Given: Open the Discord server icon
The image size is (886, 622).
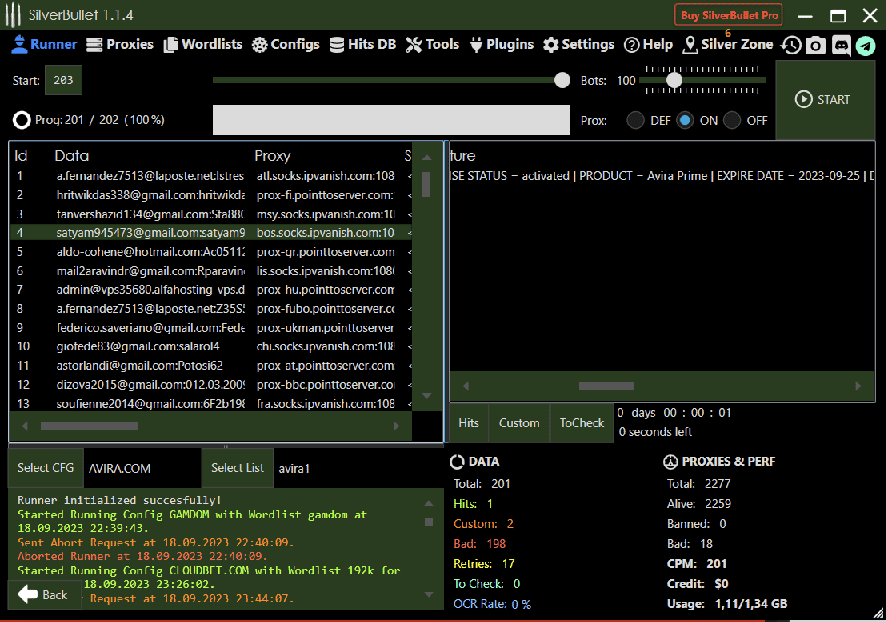Looking at the screenshot, I should click(x=841, y=45).
